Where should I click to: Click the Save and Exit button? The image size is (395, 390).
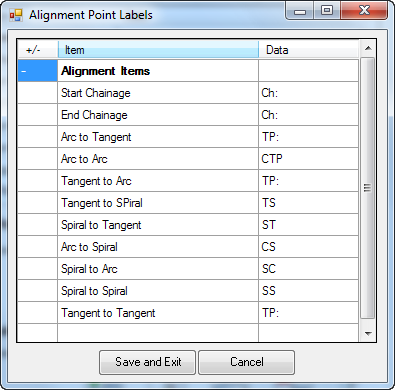point(147,362)
